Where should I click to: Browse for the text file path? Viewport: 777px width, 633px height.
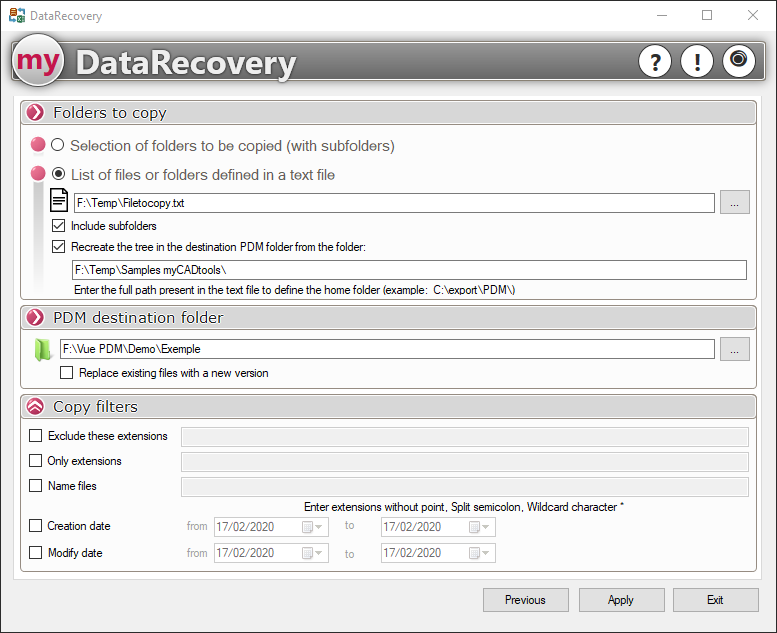coord(734,203)
